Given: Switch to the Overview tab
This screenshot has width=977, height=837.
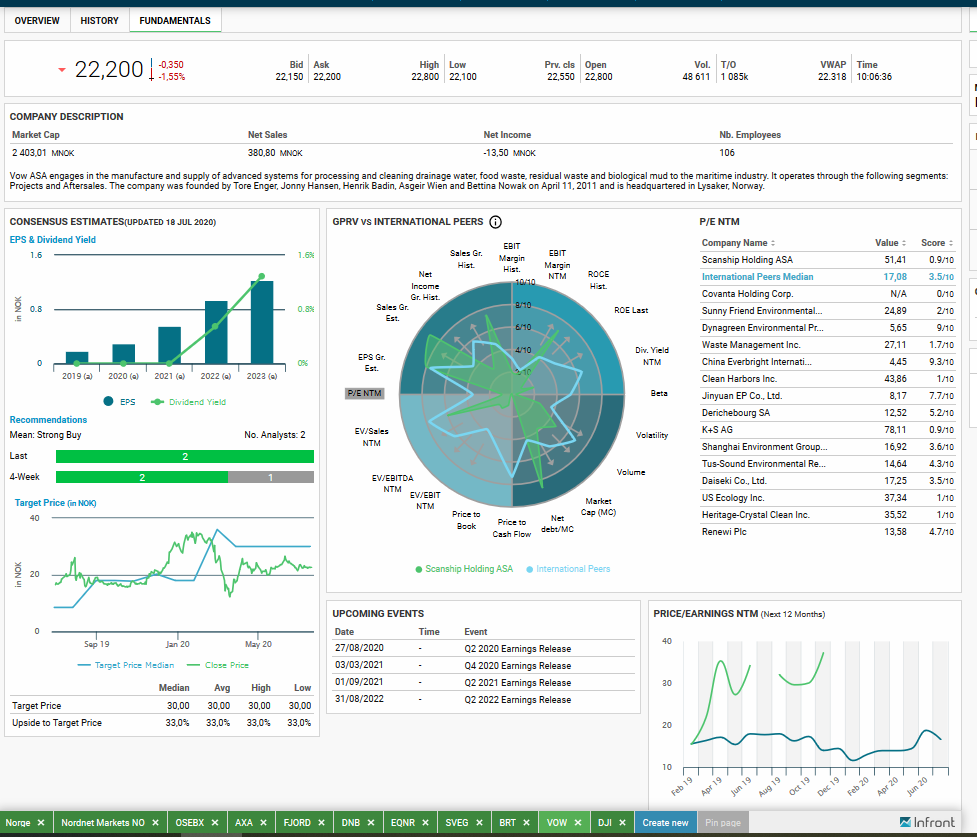Looking at the screenshot, I should (37, 21).
